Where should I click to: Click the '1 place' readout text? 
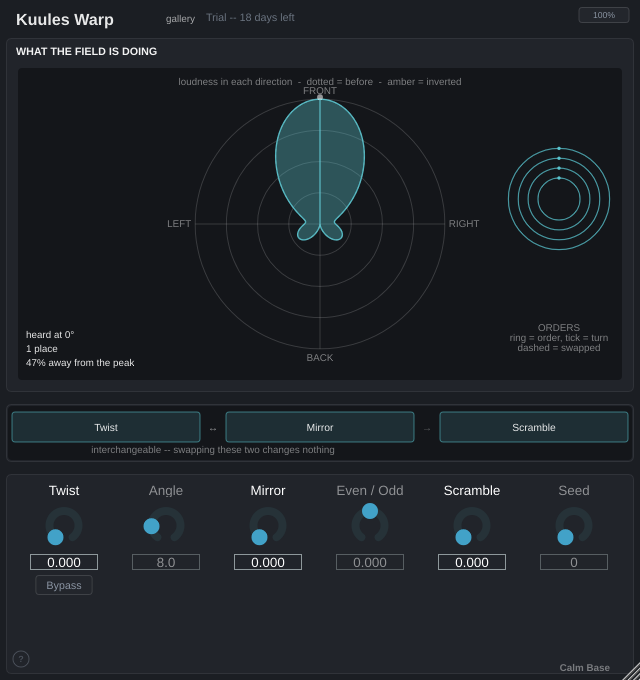pyautogui.click(x=42, y=349)
